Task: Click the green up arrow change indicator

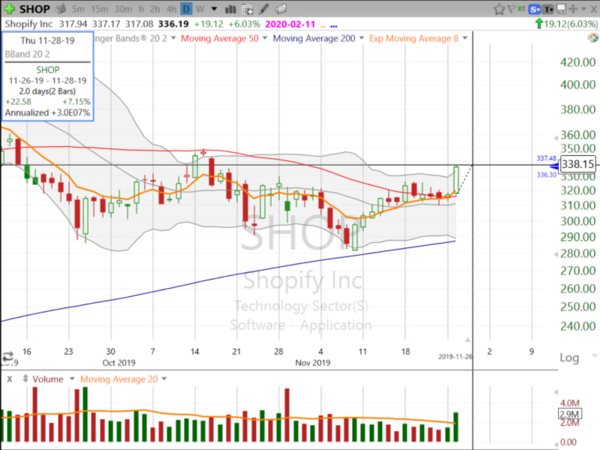Action: click(x=539, y=24)
